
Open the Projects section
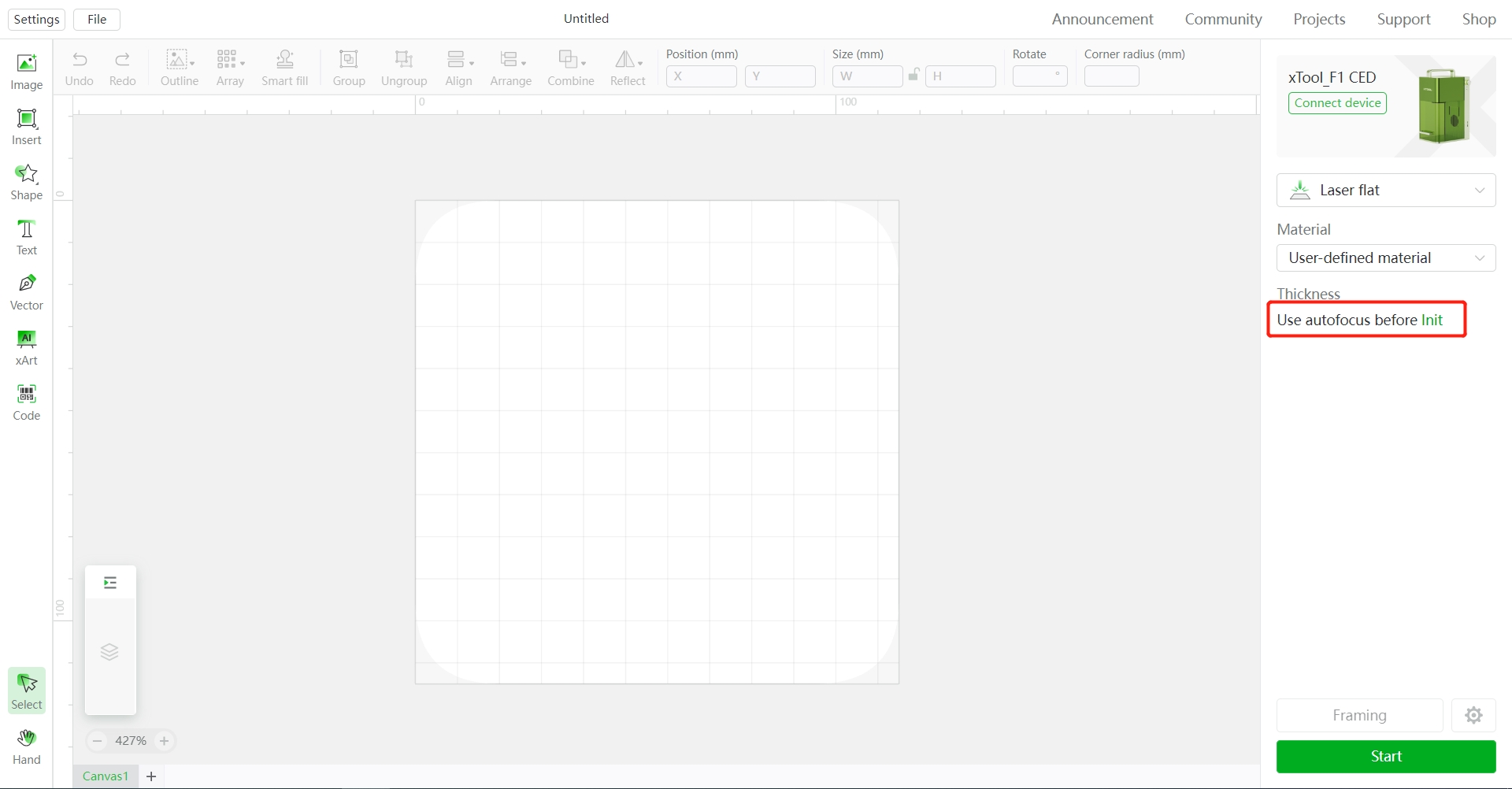click(1319, 20)
